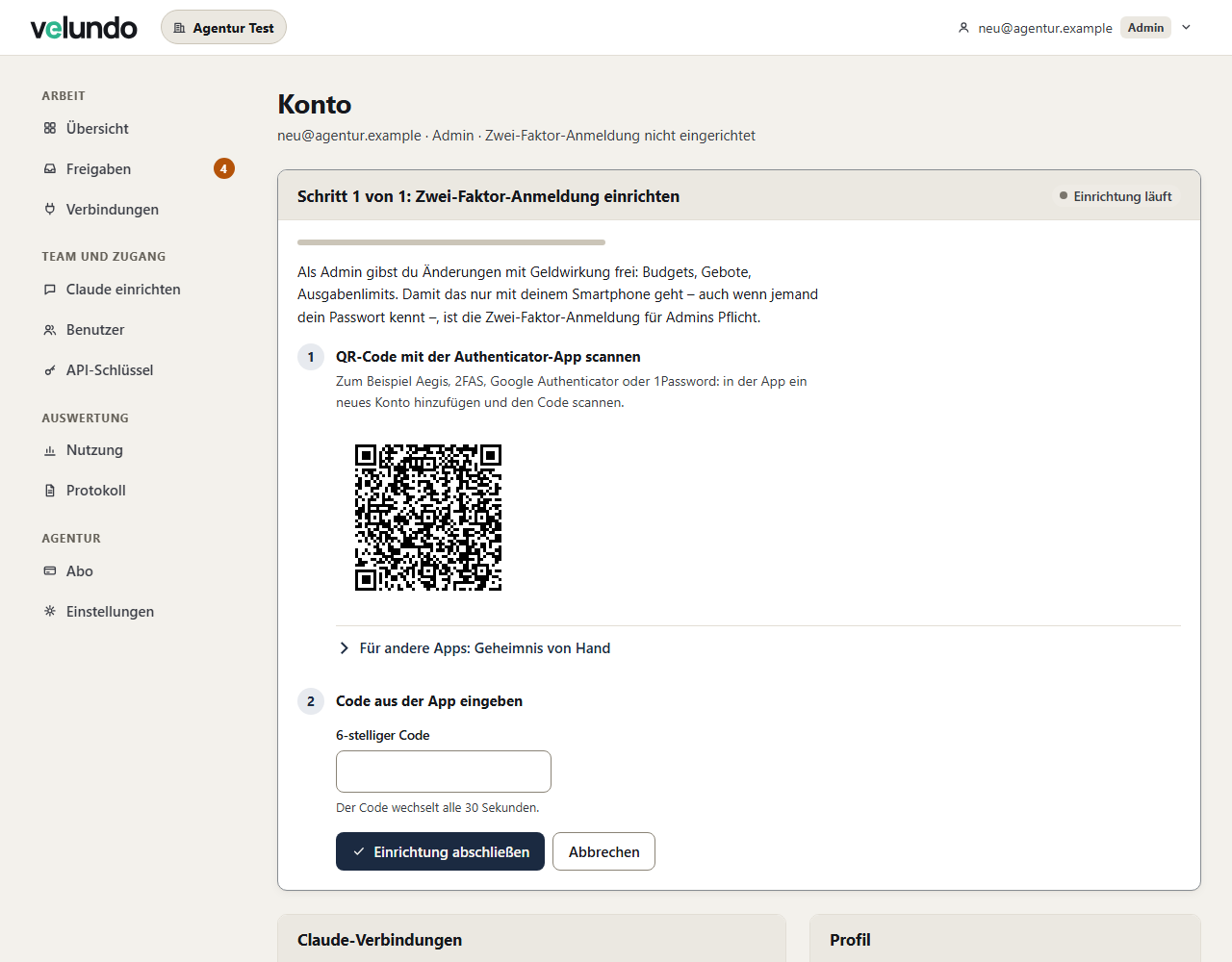
Task: Click the neu@agentur.example header text
Action: pyautogui.click(x=1045, y=28)
